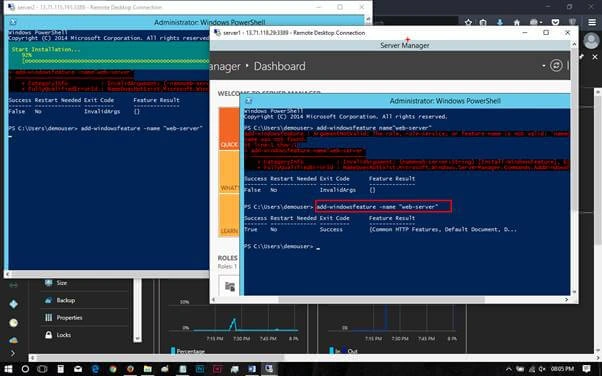The image size is (602, 376).
Task: Click the PowerShell icon in server2 title bar
Action: pos(13,22)
